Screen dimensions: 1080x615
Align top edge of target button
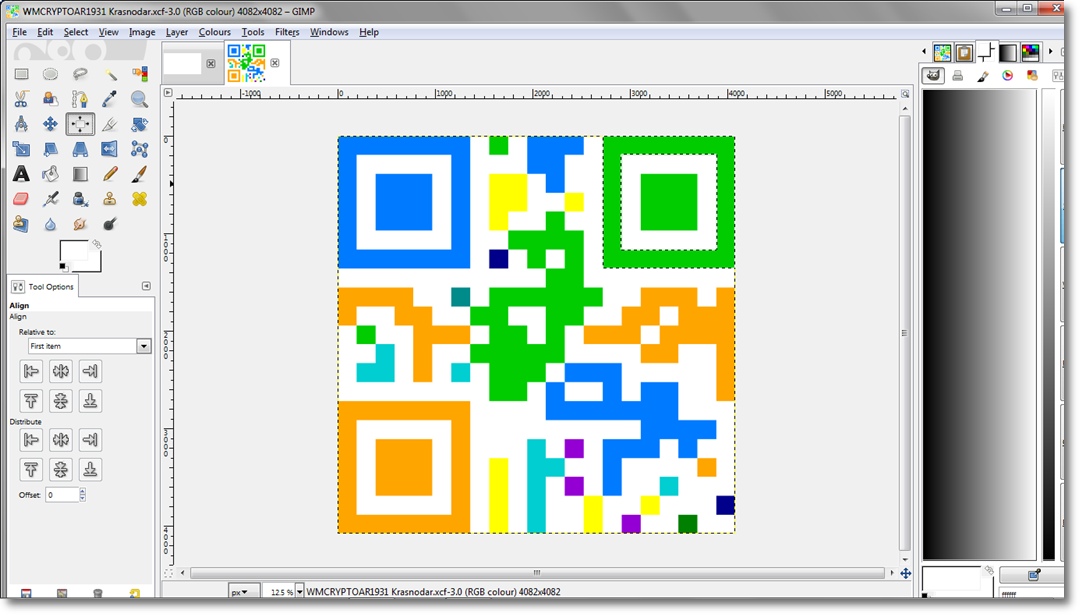(31, 401)
